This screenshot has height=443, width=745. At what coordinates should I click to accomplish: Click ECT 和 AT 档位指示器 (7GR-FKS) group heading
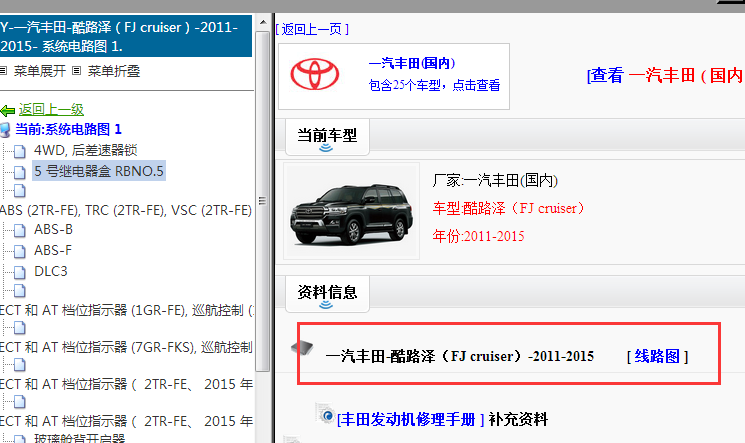[x=126, y=347]
